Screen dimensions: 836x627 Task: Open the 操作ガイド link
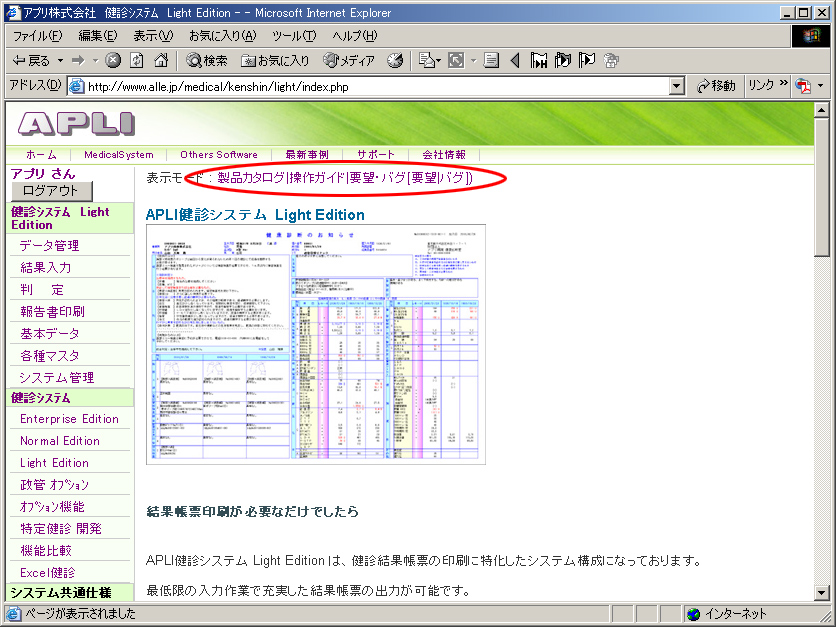tap(316, 178)
